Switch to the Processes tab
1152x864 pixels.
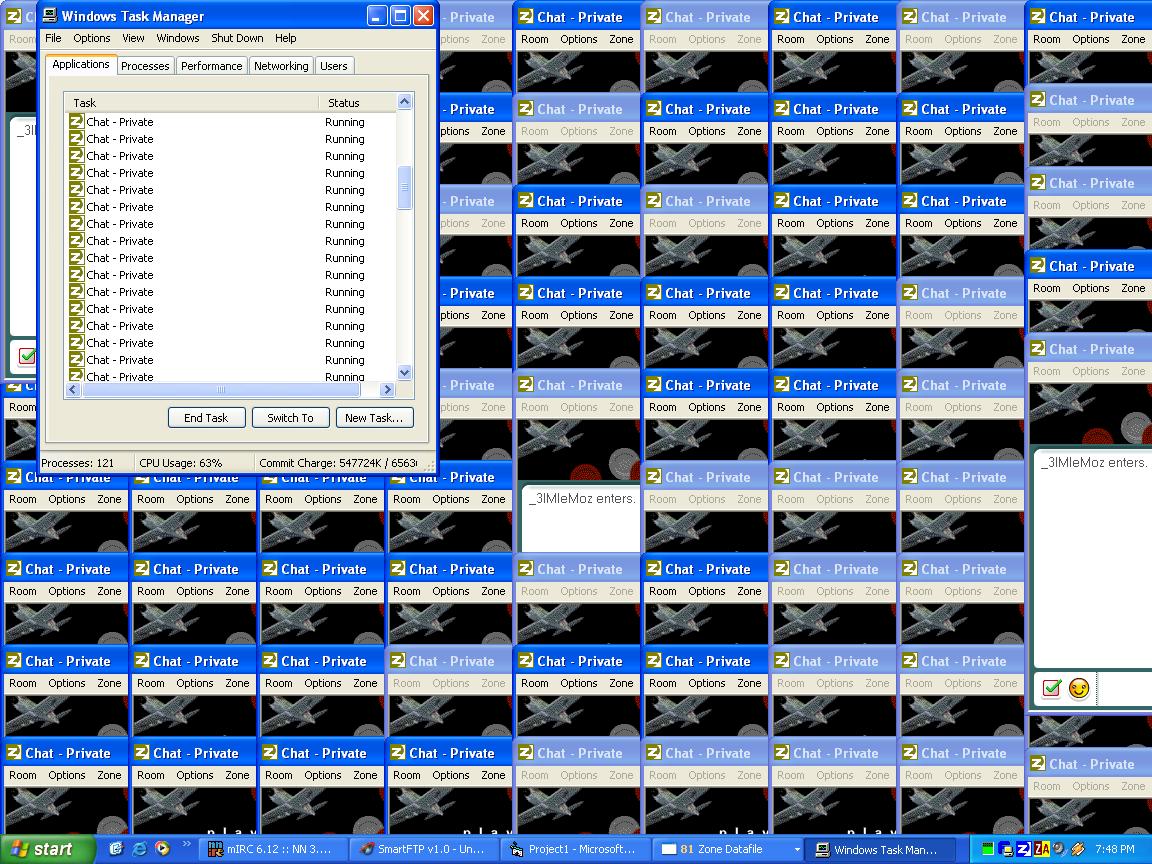pos(145,66)
